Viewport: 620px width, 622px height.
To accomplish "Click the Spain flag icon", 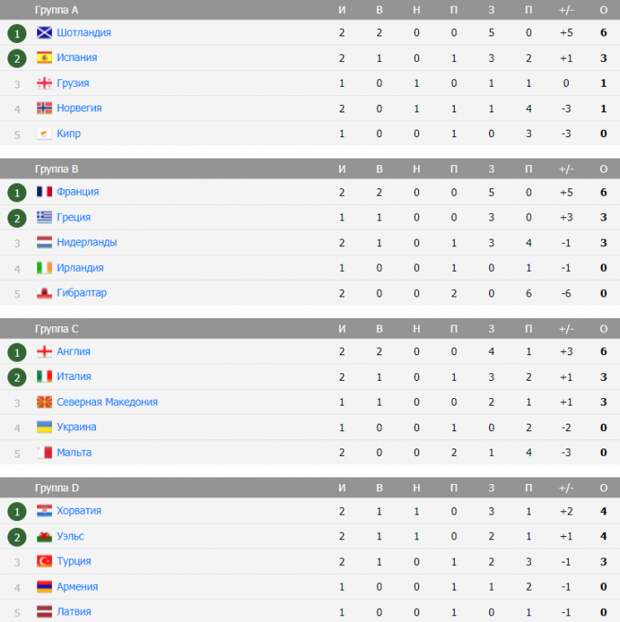I will coord(44,58).
